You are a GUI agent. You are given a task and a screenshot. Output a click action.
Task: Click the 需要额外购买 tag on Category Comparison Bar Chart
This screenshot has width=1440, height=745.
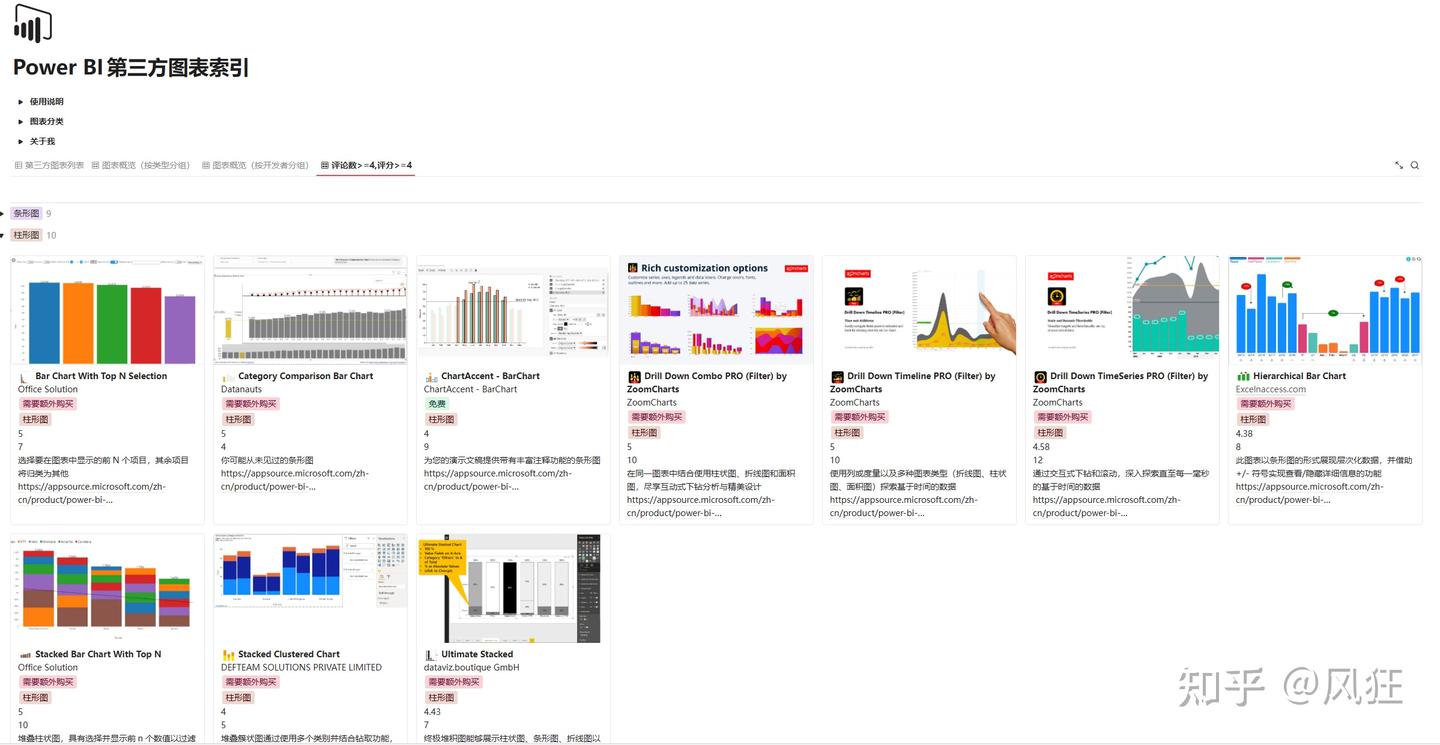pyautogui.click(x=250, y=404)
